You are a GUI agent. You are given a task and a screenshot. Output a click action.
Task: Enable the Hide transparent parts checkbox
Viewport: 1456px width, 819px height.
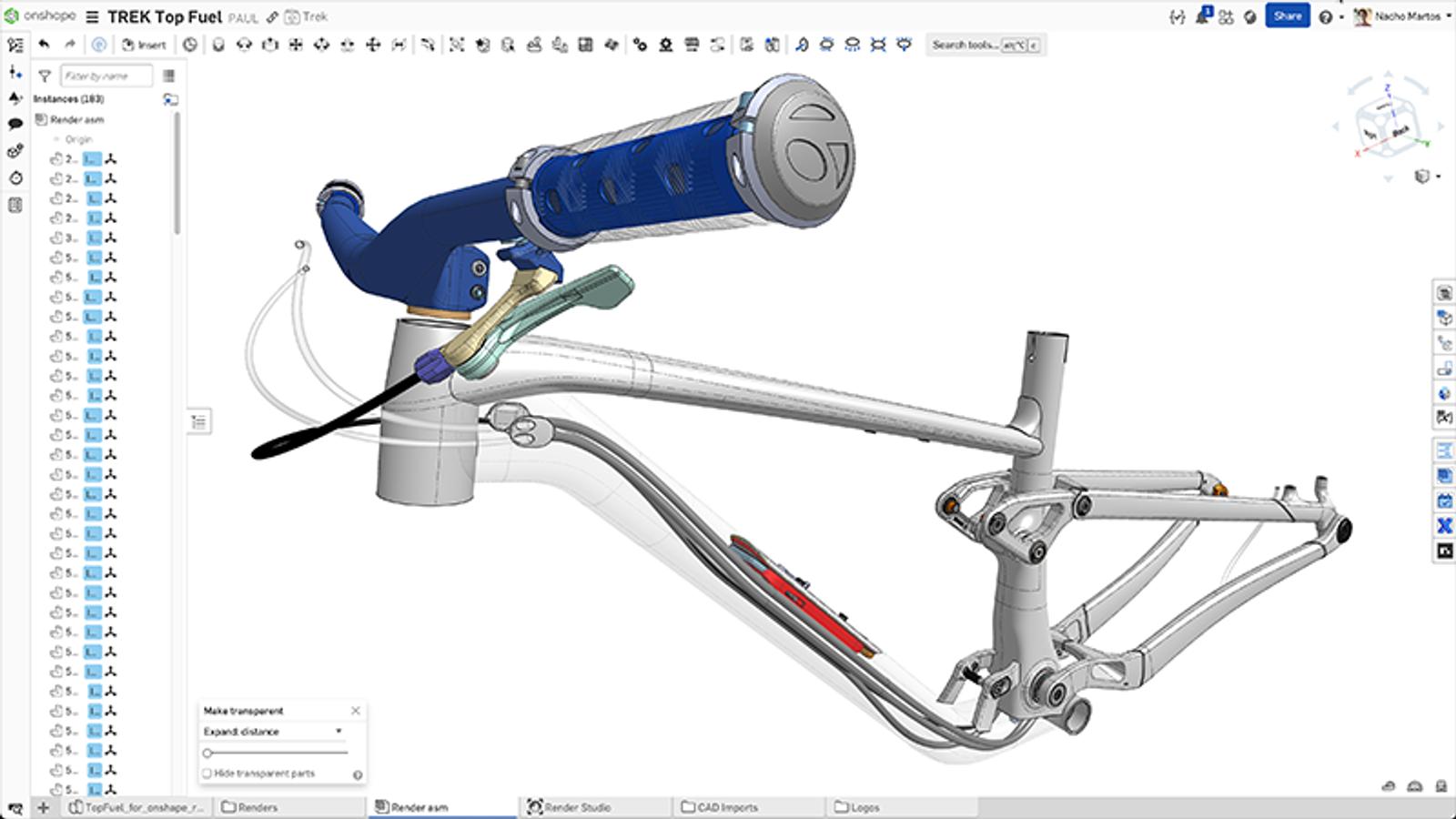coord(207,773)
